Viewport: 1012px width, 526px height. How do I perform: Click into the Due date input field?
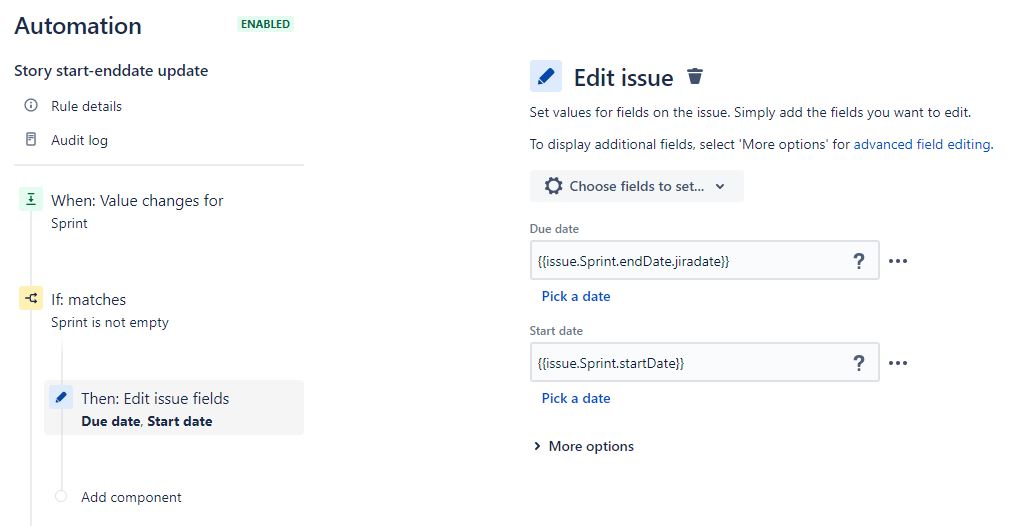[704, 260]
